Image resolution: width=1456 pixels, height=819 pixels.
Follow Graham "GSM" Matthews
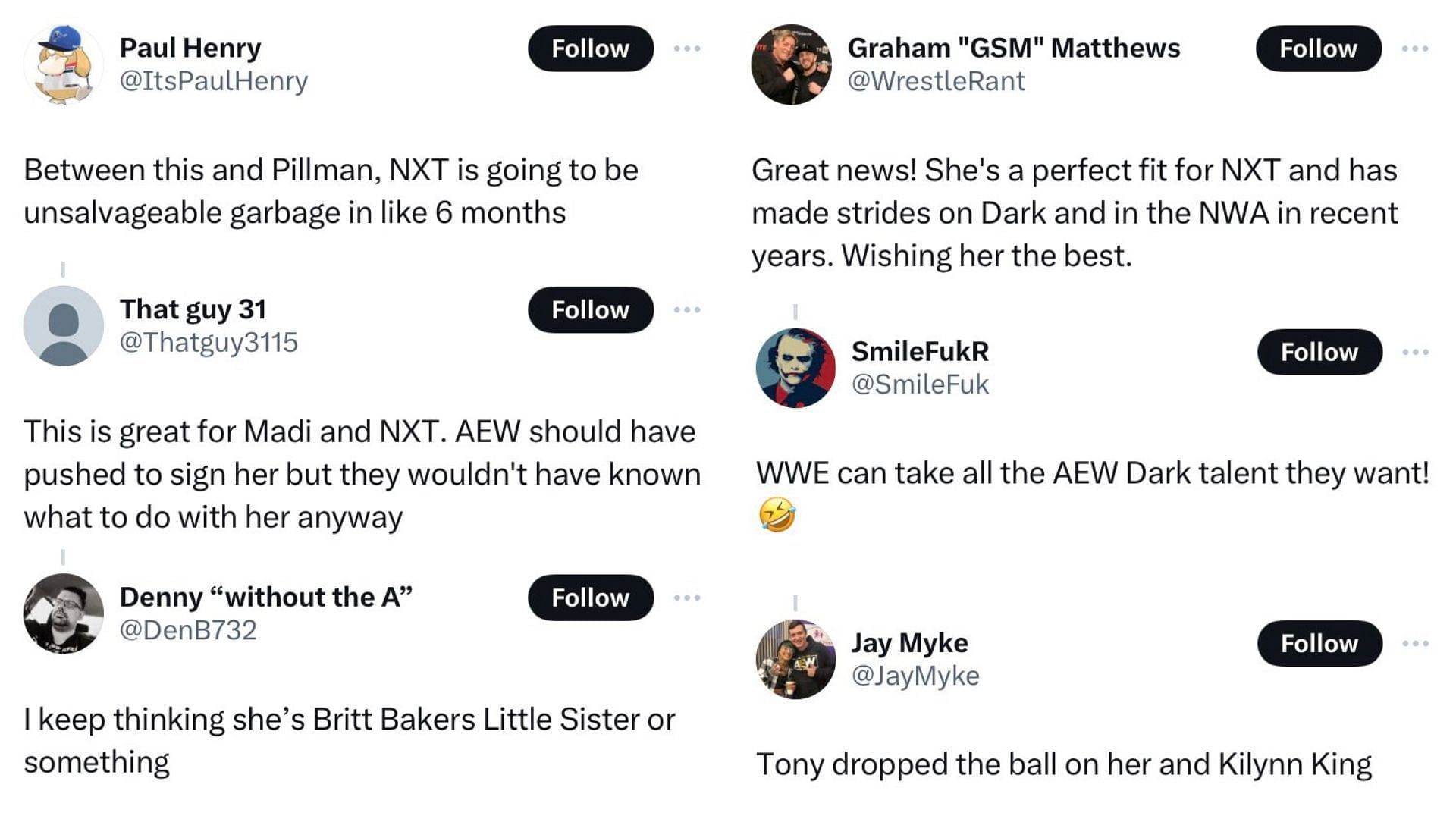(x=1319, y=49)
